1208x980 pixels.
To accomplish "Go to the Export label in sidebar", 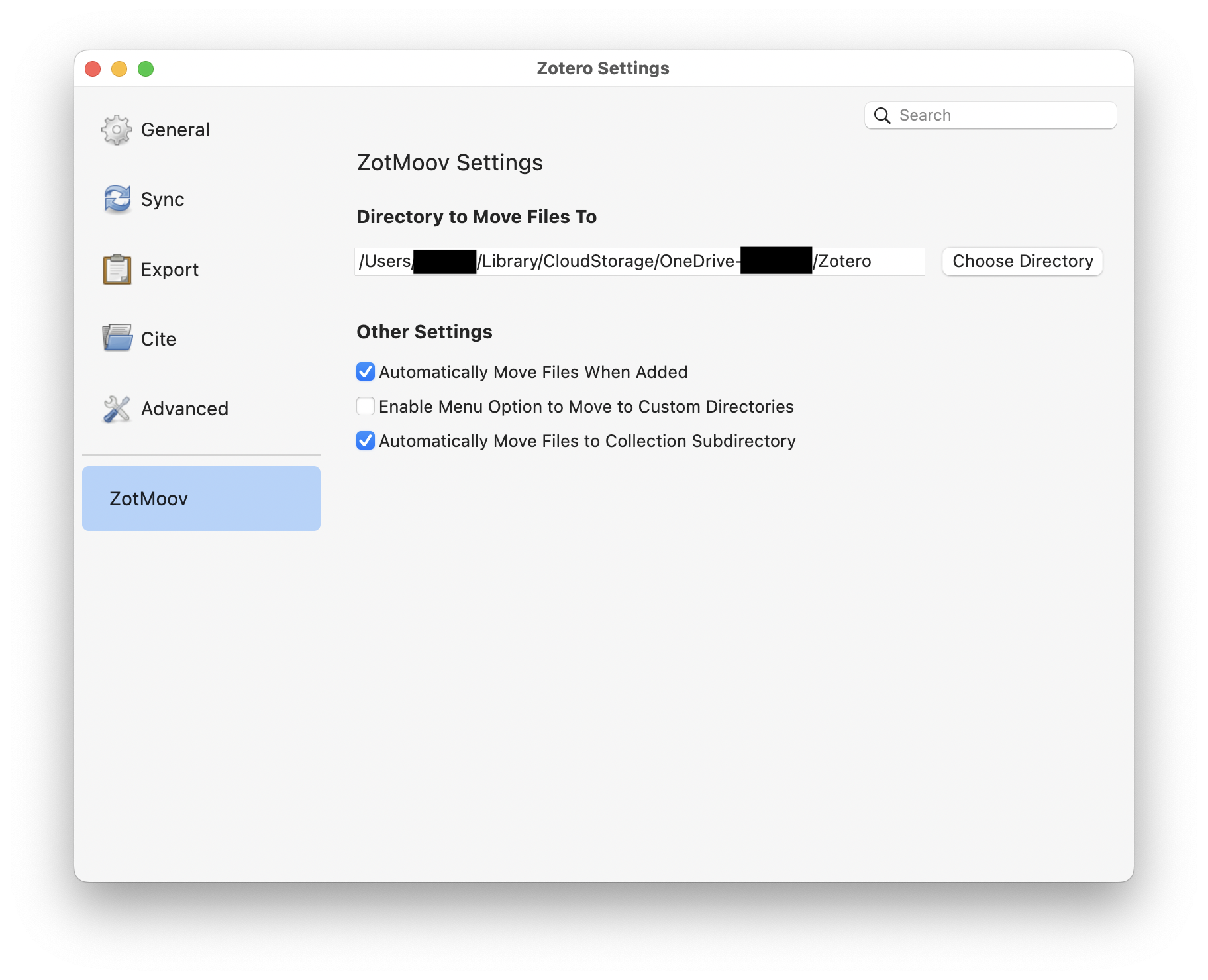I will point(170,269).
